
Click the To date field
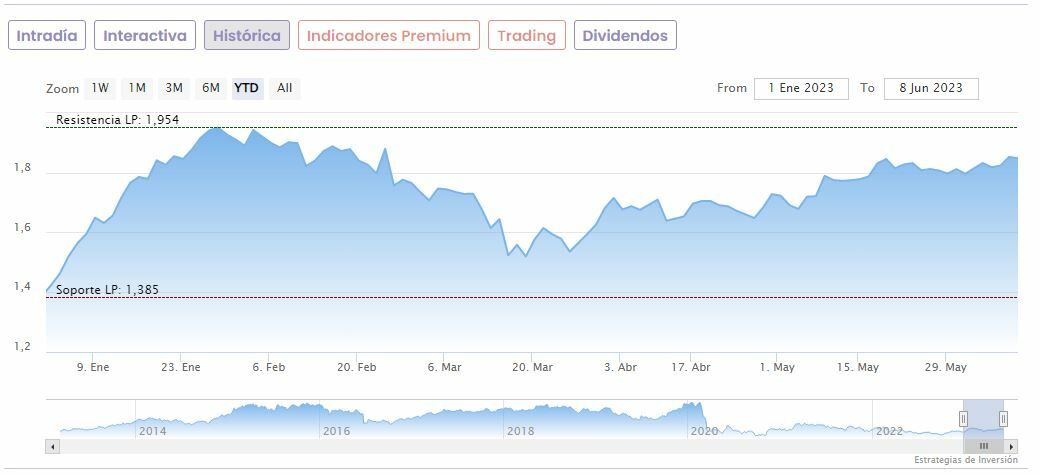[x=931, y=88]
